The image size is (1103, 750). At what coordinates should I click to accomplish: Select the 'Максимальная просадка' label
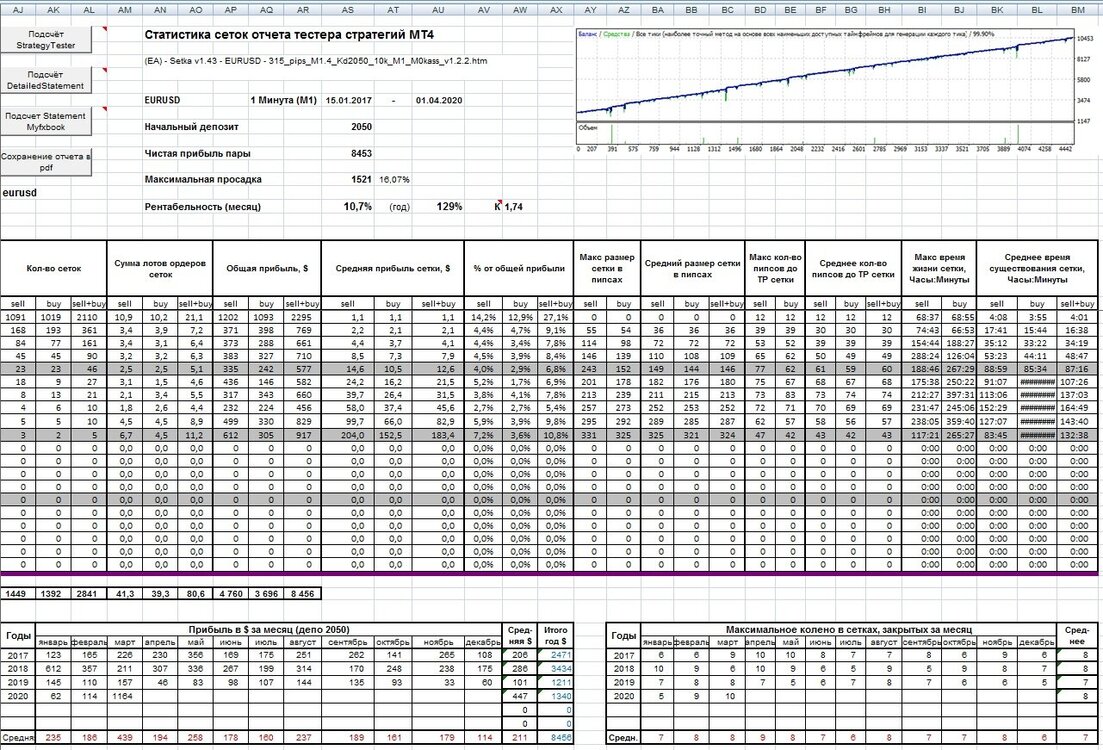tap(203, 179)
